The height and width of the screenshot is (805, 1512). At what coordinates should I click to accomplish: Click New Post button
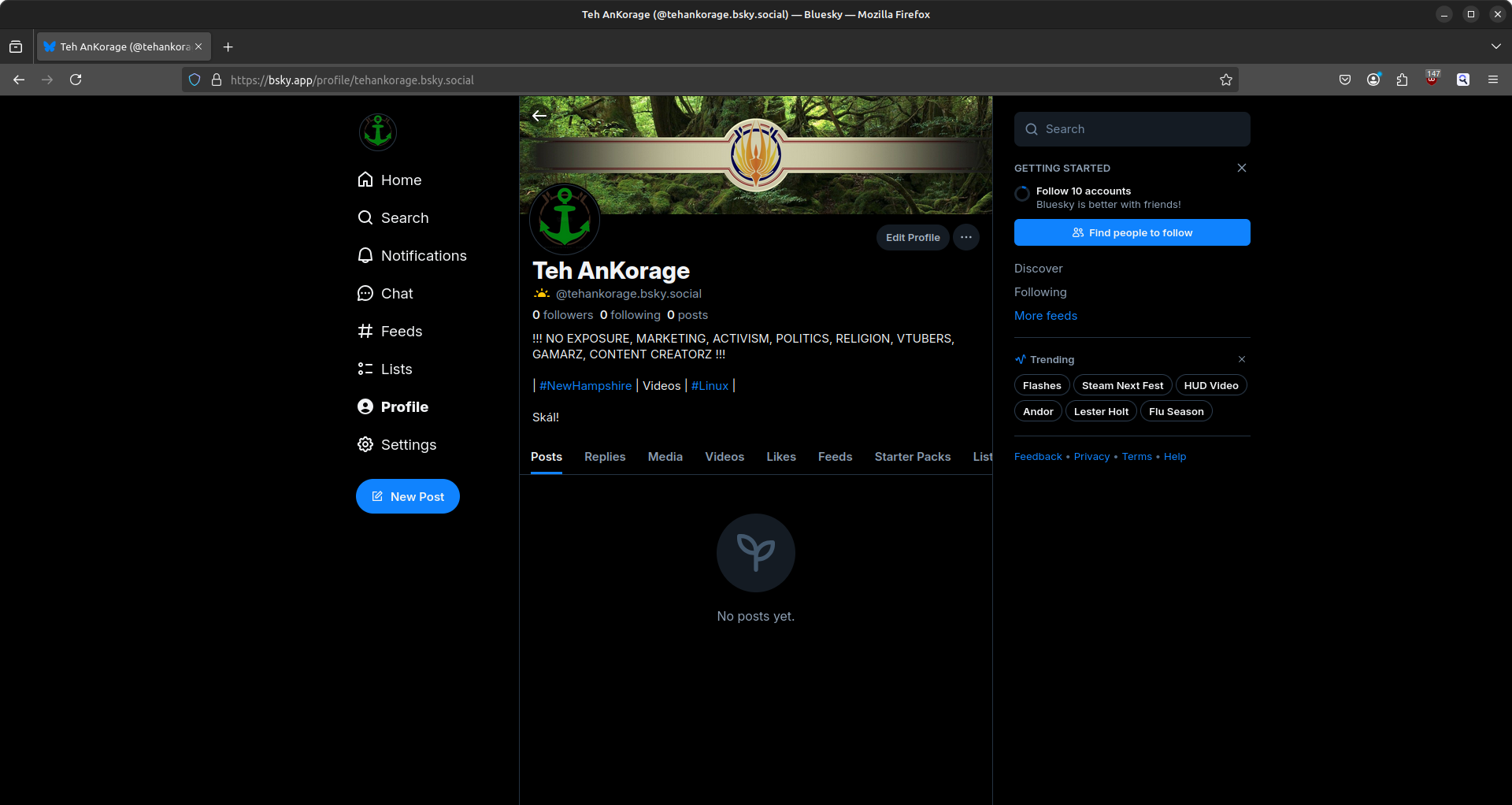coord(408,496)
